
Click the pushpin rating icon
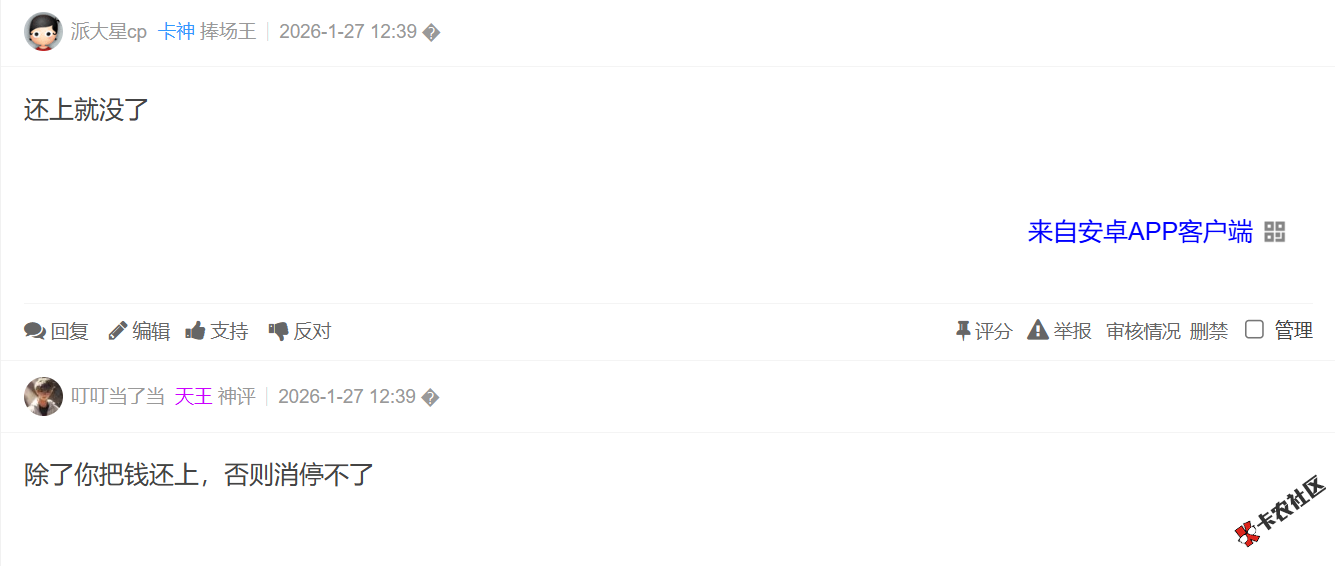tap(963, 331)
